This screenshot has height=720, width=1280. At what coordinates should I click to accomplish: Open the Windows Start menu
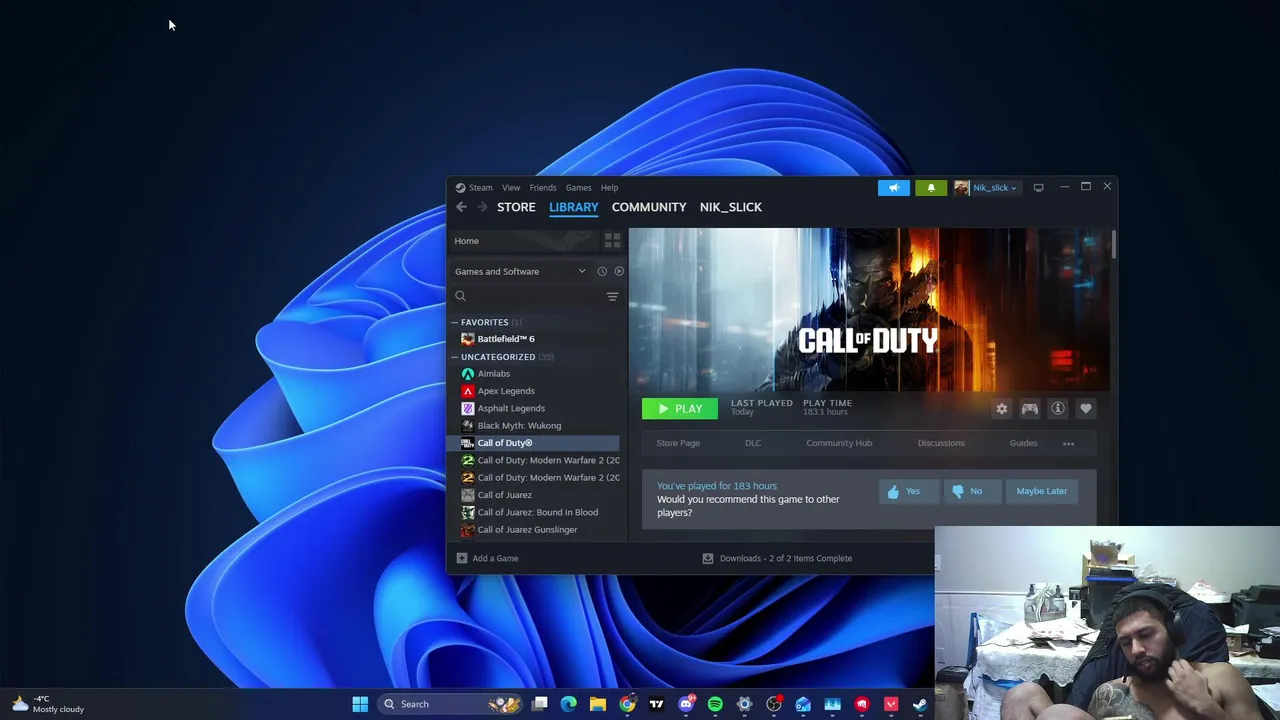pyautogui.click(x=360, y=704)
